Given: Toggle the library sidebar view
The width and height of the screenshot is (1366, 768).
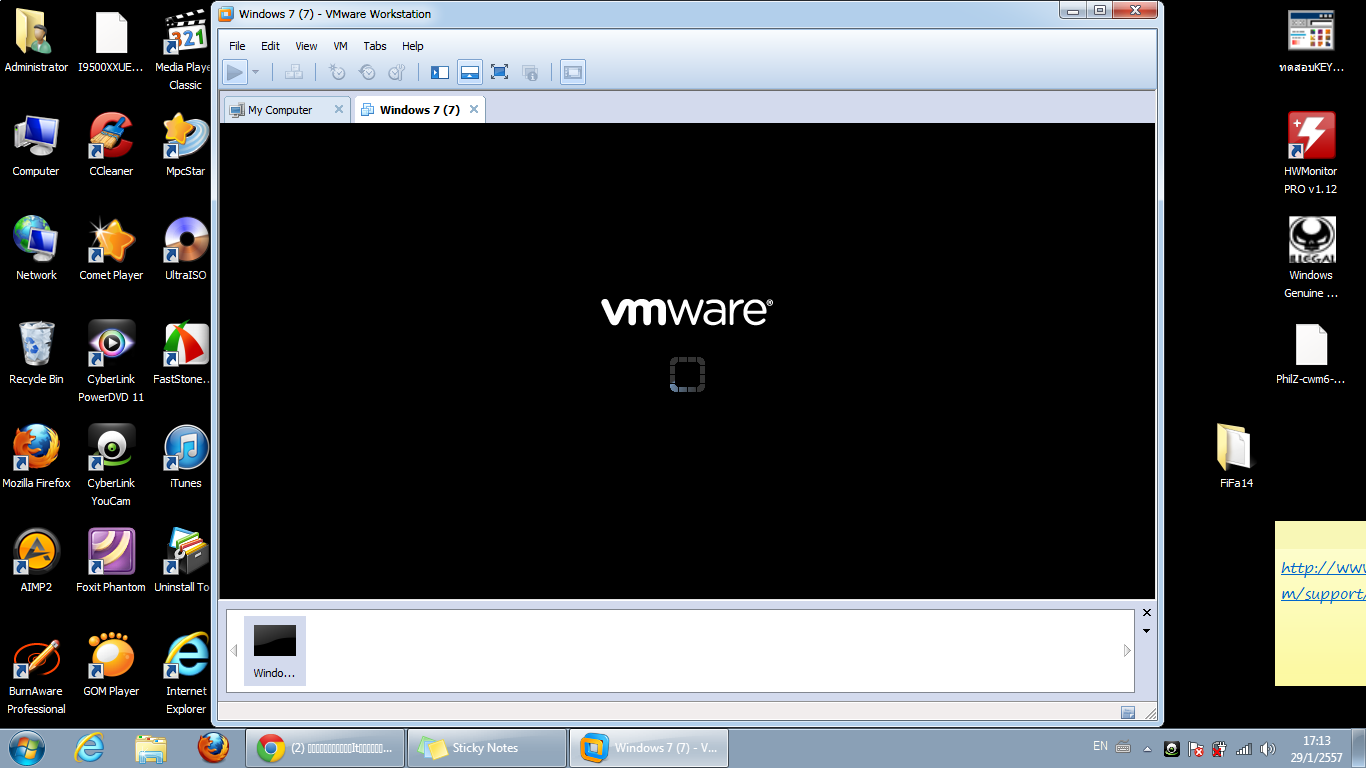Looking at the screenshot, I should tap(440, 72).
